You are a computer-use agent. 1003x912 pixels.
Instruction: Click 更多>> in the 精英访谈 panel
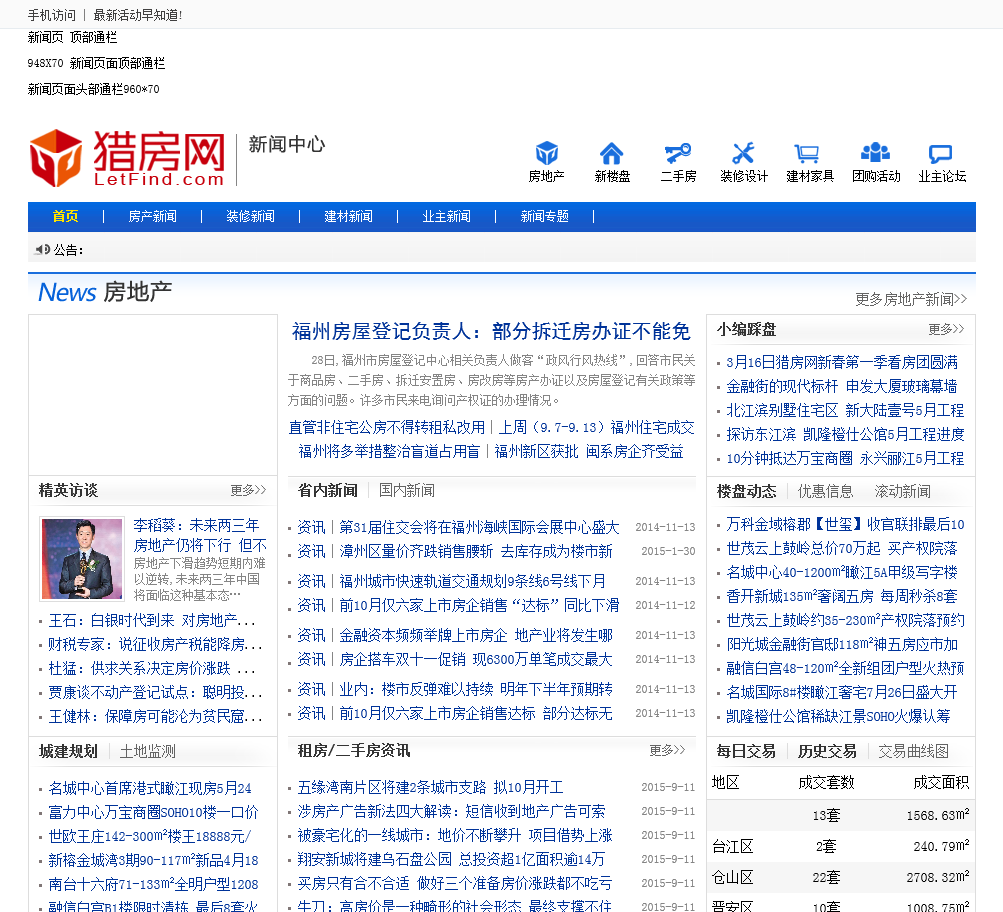tap(248, 491)
